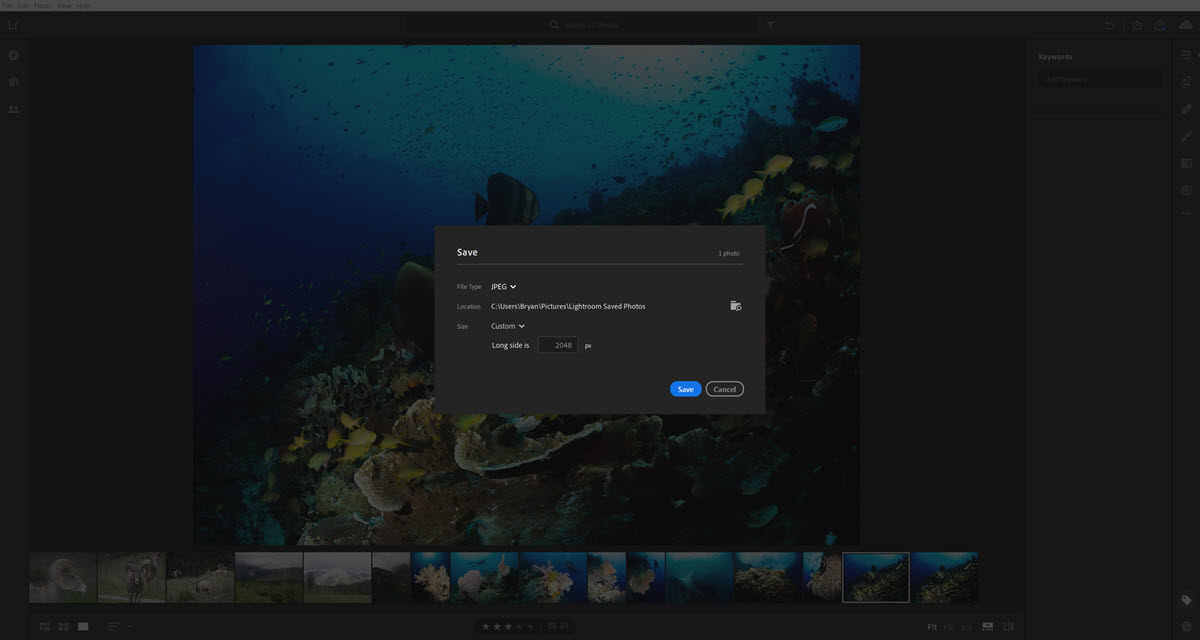Viewport: 1200px width, 640px height.
Task: Open the Size Custom dropdown
Action: pyautogui.click(x=507, y=326)
